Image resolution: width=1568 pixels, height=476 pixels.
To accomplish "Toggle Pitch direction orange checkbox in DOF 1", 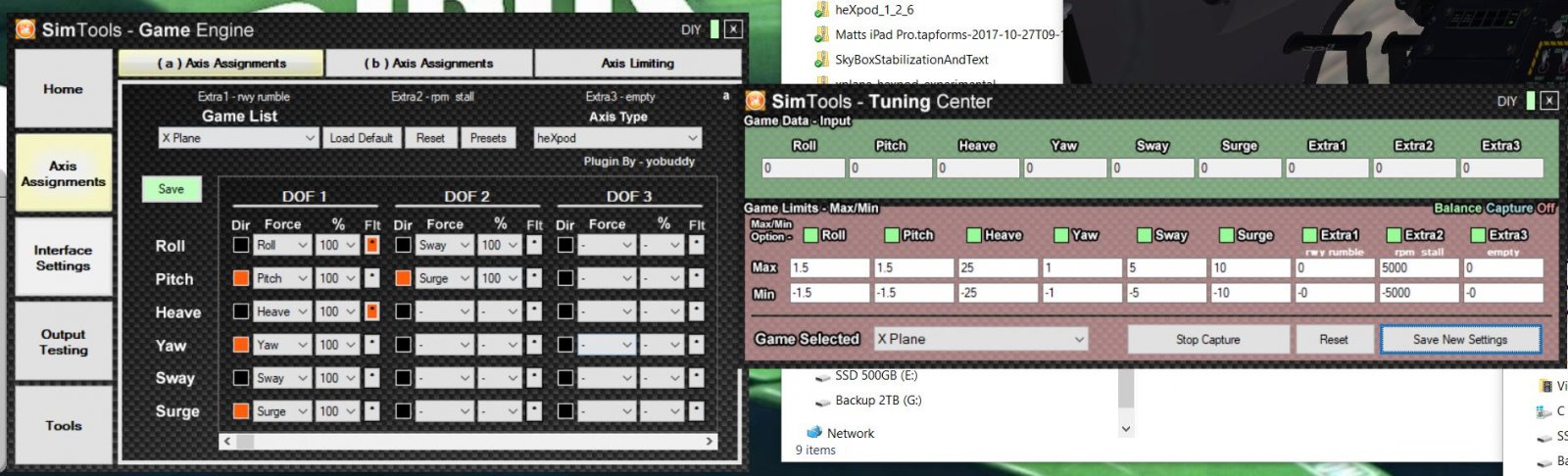I will pyautogui.click(x=241, y=278).
